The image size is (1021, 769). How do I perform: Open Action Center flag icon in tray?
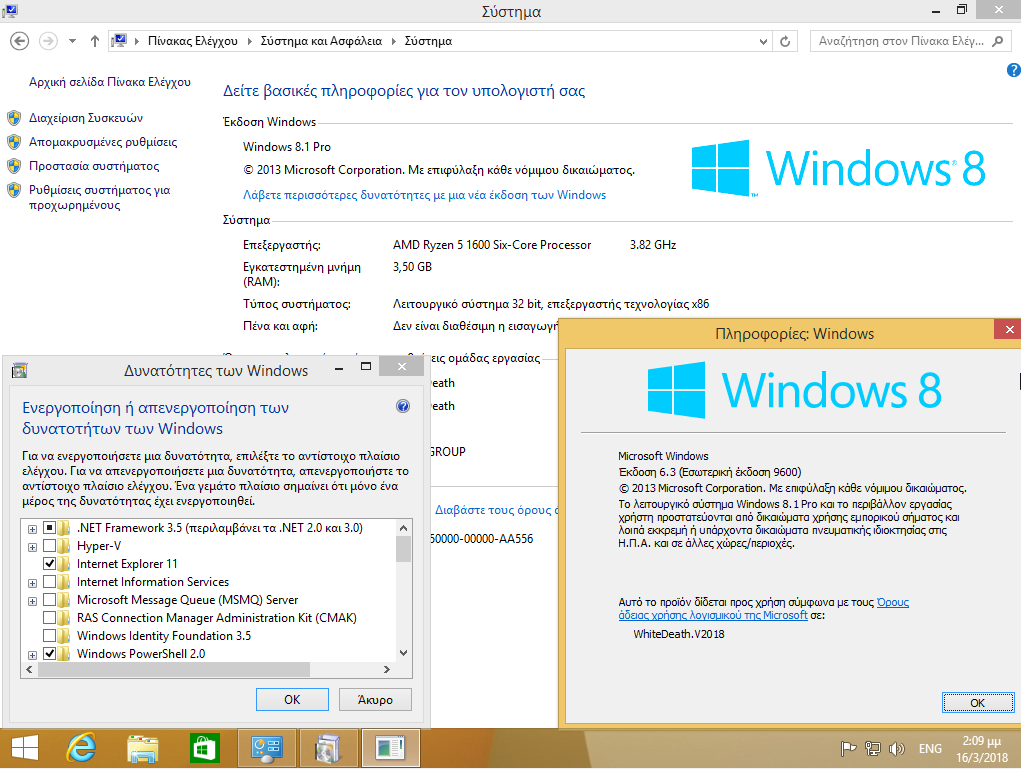click(848, 749)
